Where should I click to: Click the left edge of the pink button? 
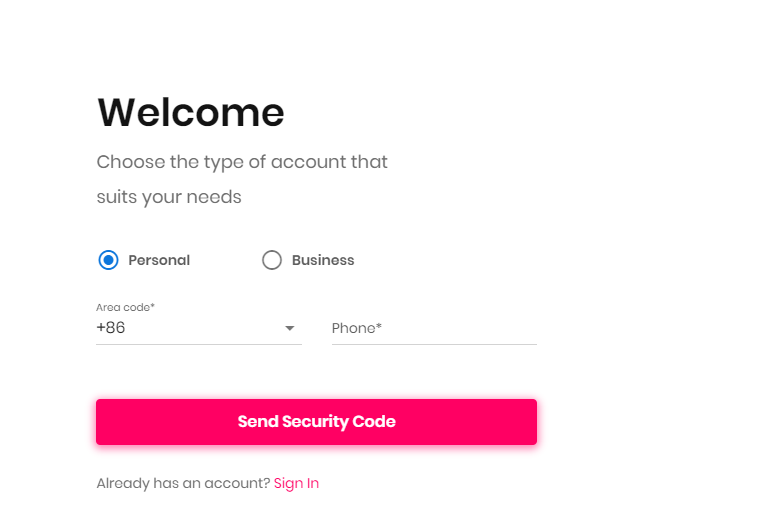pos(104,422)
